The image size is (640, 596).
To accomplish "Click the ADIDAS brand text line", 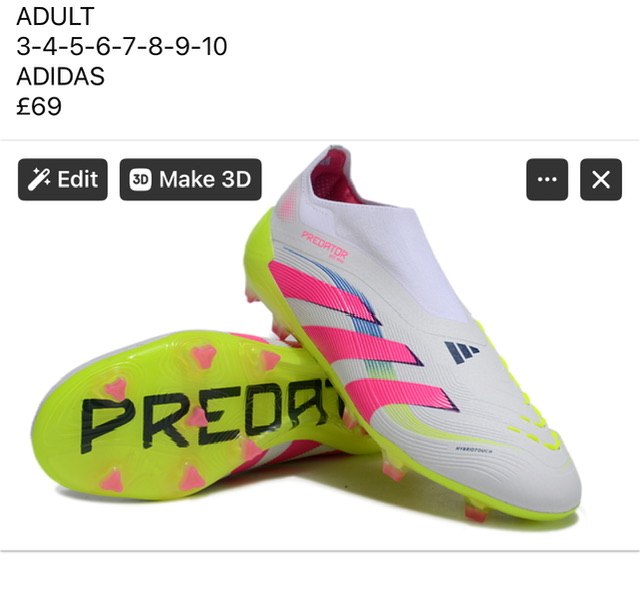I will coord(60,76).
